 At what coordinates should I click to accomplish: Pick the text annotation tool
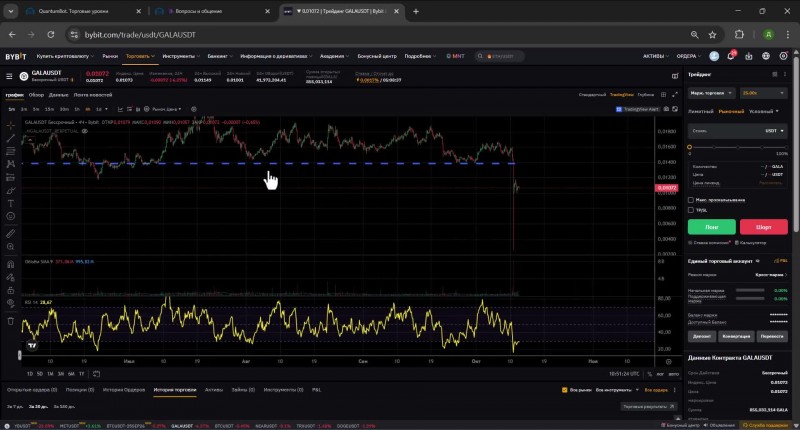click(x=11, y=202)
